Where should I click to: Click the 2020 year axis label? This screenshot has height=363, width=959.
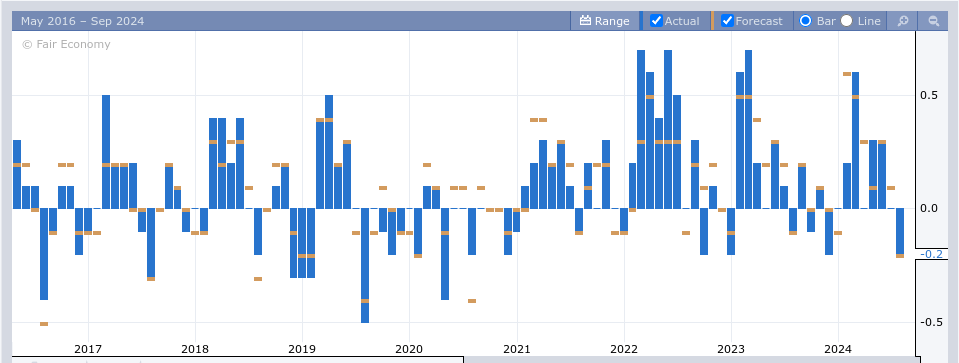(409, 349)
